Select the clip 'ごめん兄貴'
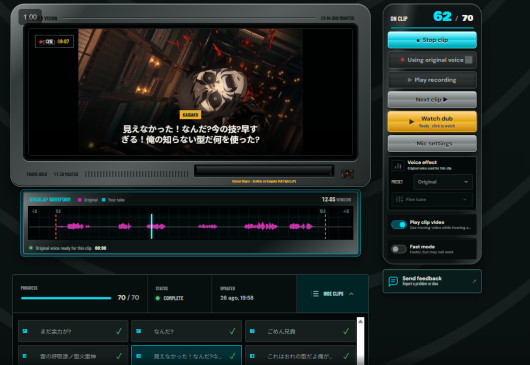The height and width of the screenshot is (365, 530). [x=300, y=331]
